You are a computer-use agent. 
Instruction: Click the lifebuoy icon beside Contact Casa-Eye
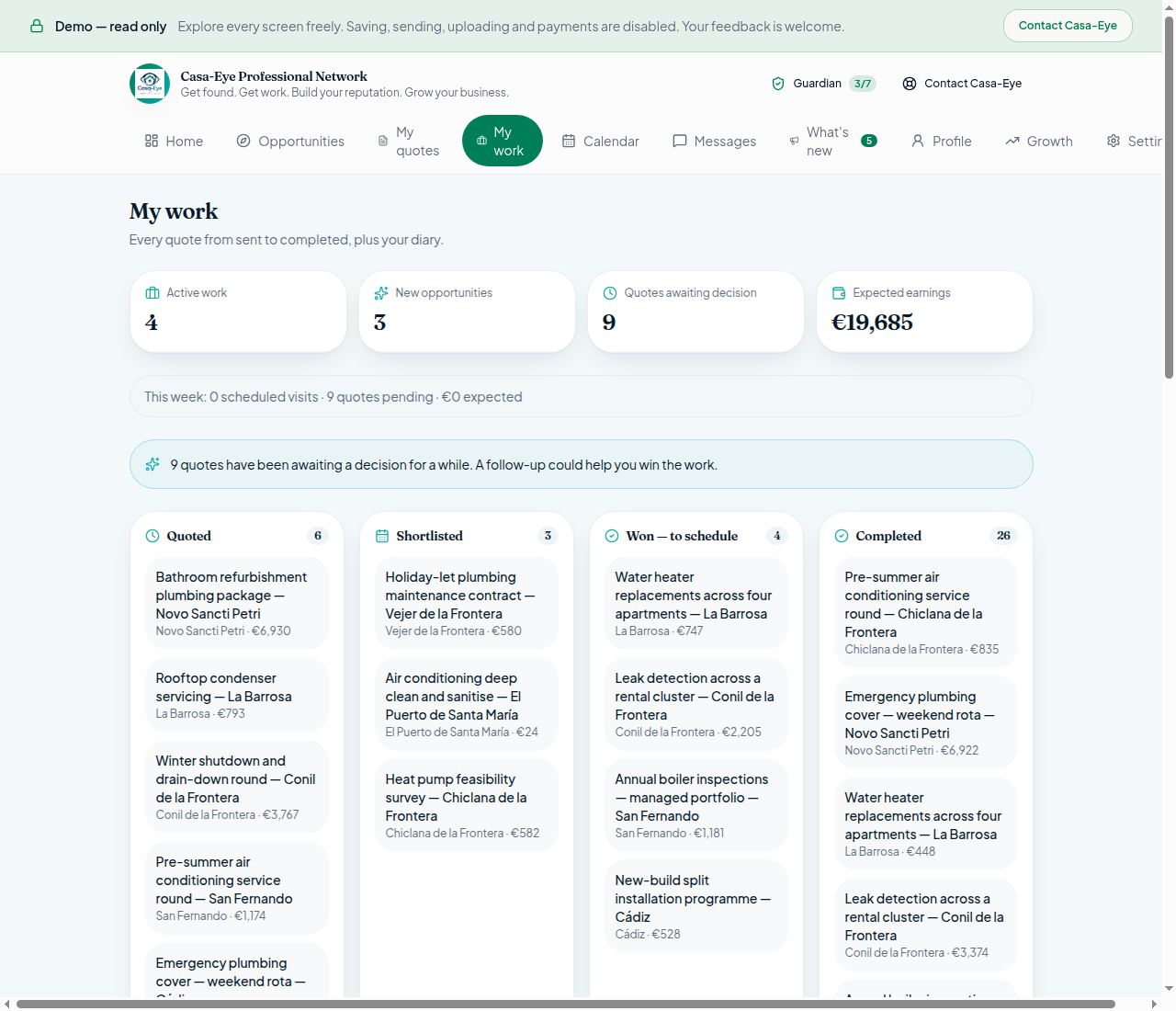point(910,84)
